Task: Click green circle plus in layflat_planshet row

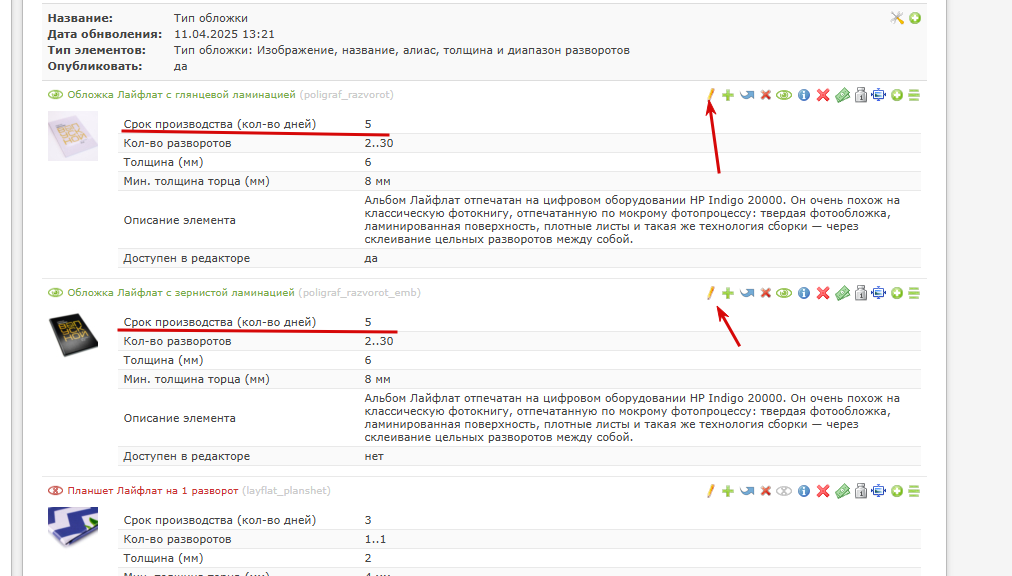Action: (896, 491)
